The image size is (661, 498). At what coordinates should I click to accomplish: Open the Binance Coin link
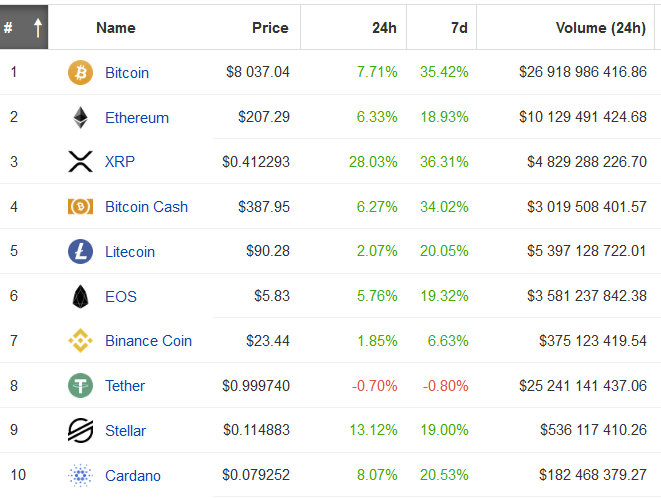(148, 341)
